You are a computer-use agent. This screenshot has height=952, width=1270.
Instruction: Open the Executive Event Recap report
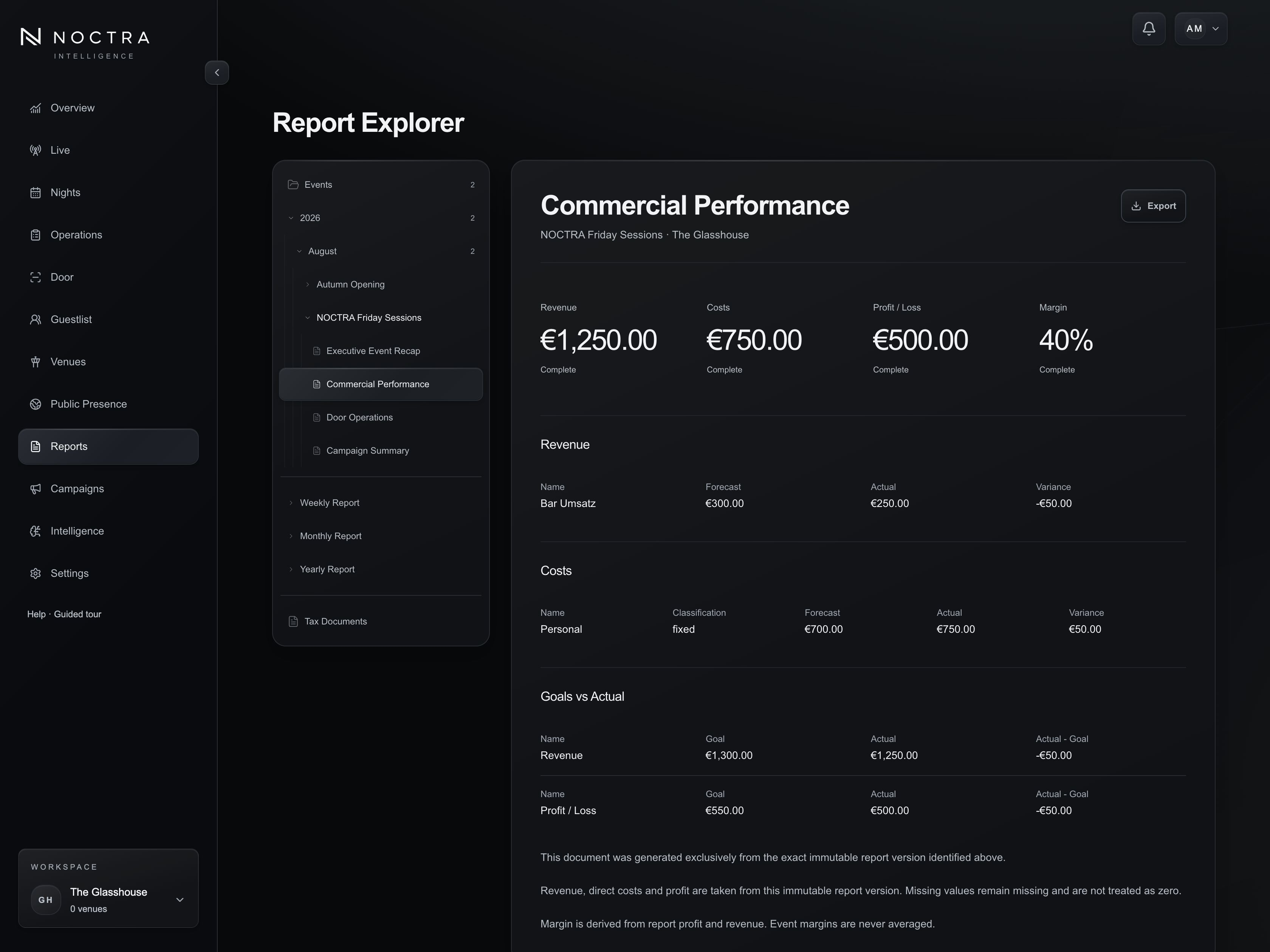pos(381,351)
